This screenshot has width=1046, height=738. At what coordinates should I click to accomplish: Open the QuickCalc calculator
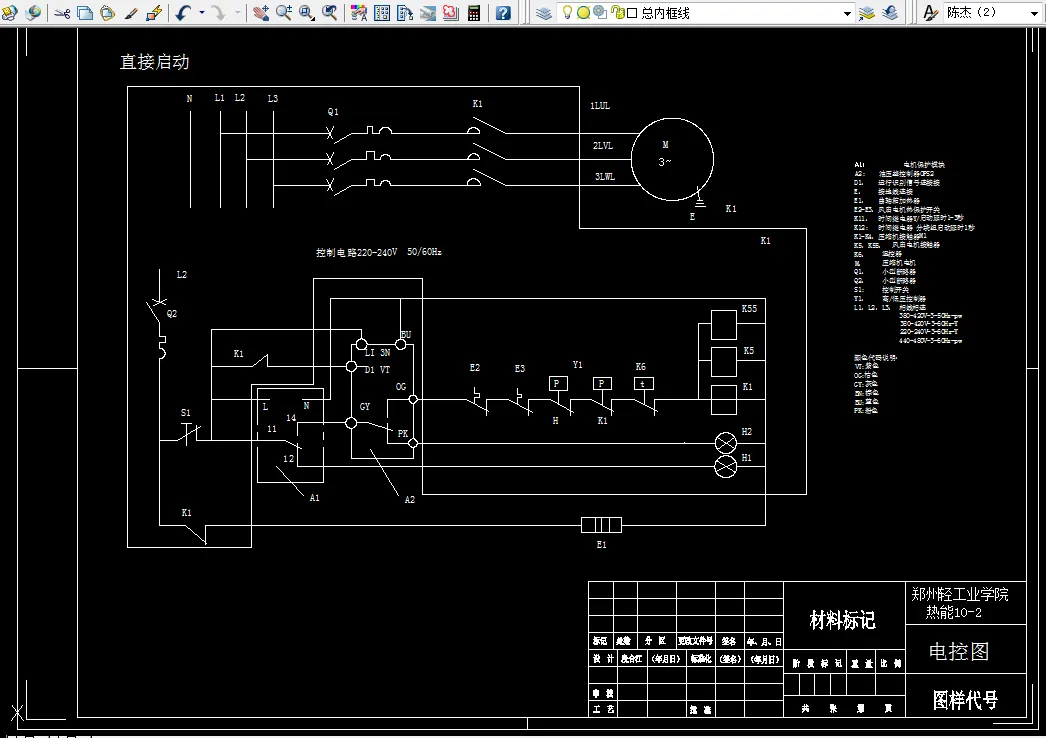474,13
